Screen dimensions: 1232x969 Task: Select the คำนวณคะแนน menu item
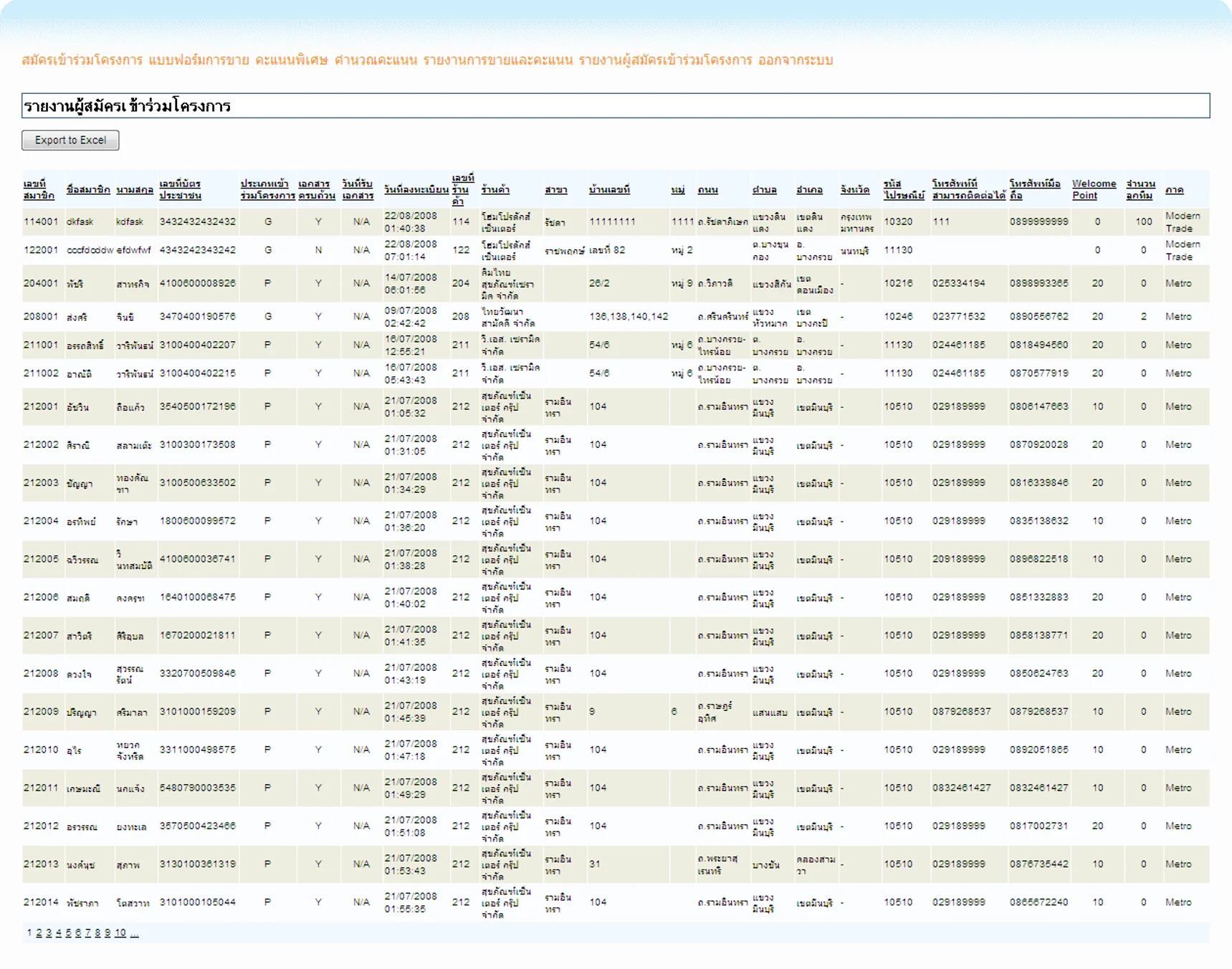376,60
